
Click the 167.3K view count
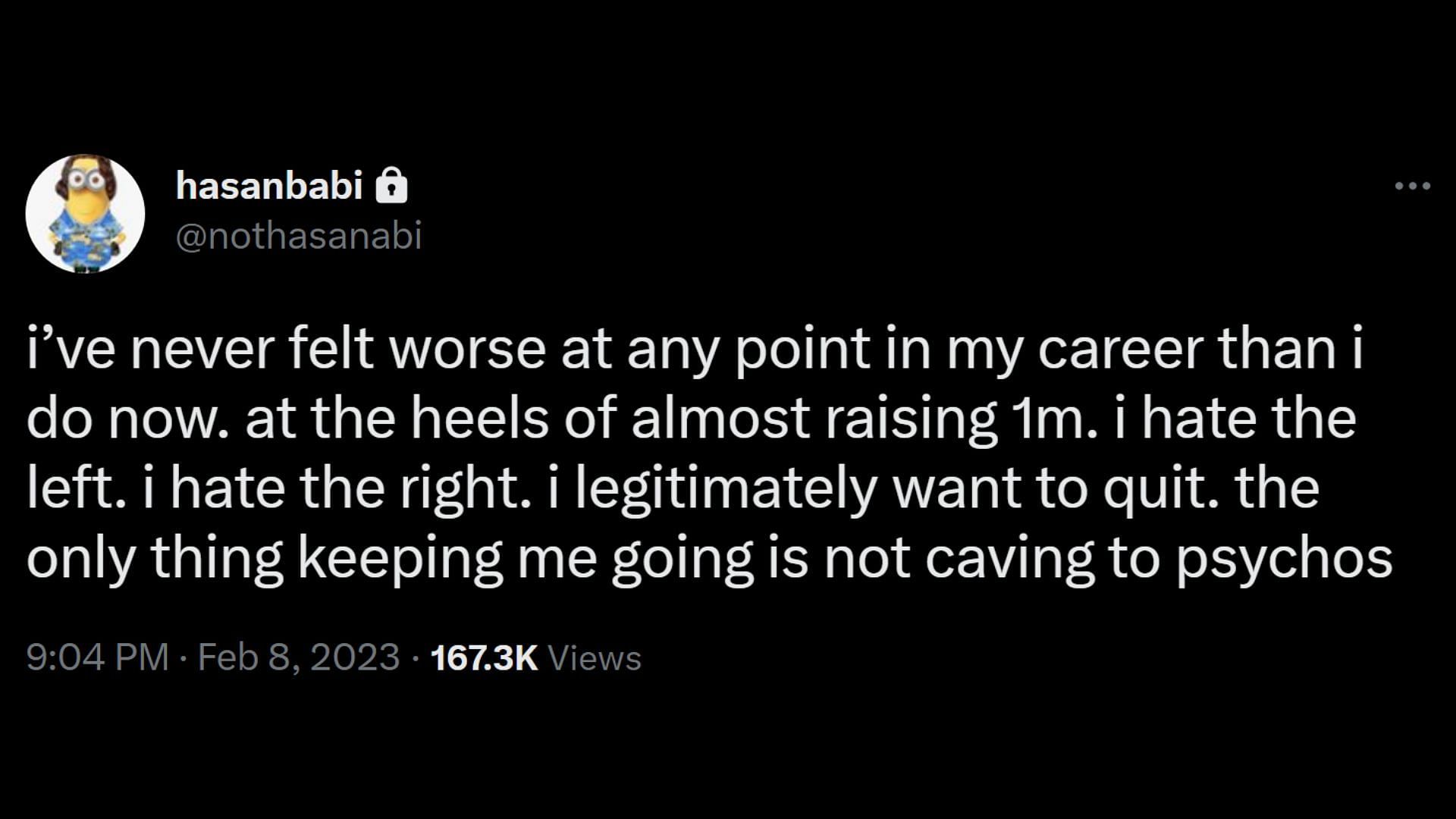pyautogui.click(x=484, y=657)
